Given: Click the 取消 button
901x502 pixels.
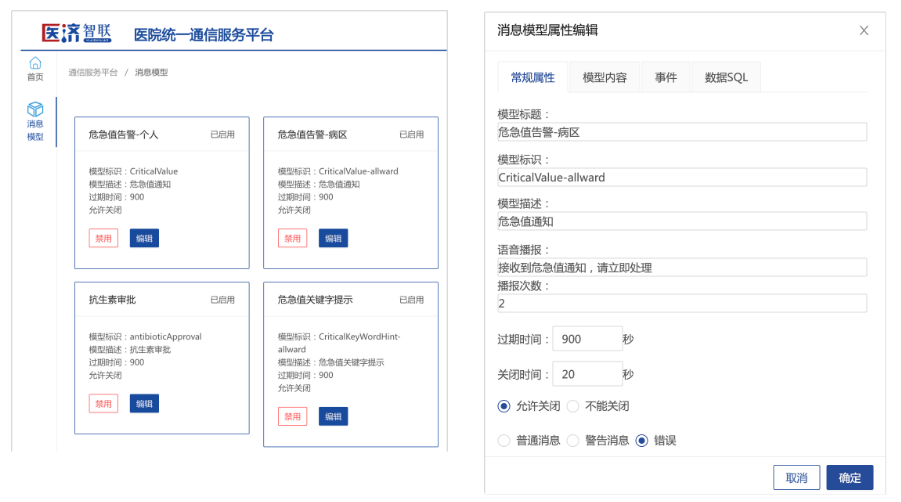Looking at the screenshot, I should pos(796,477).
